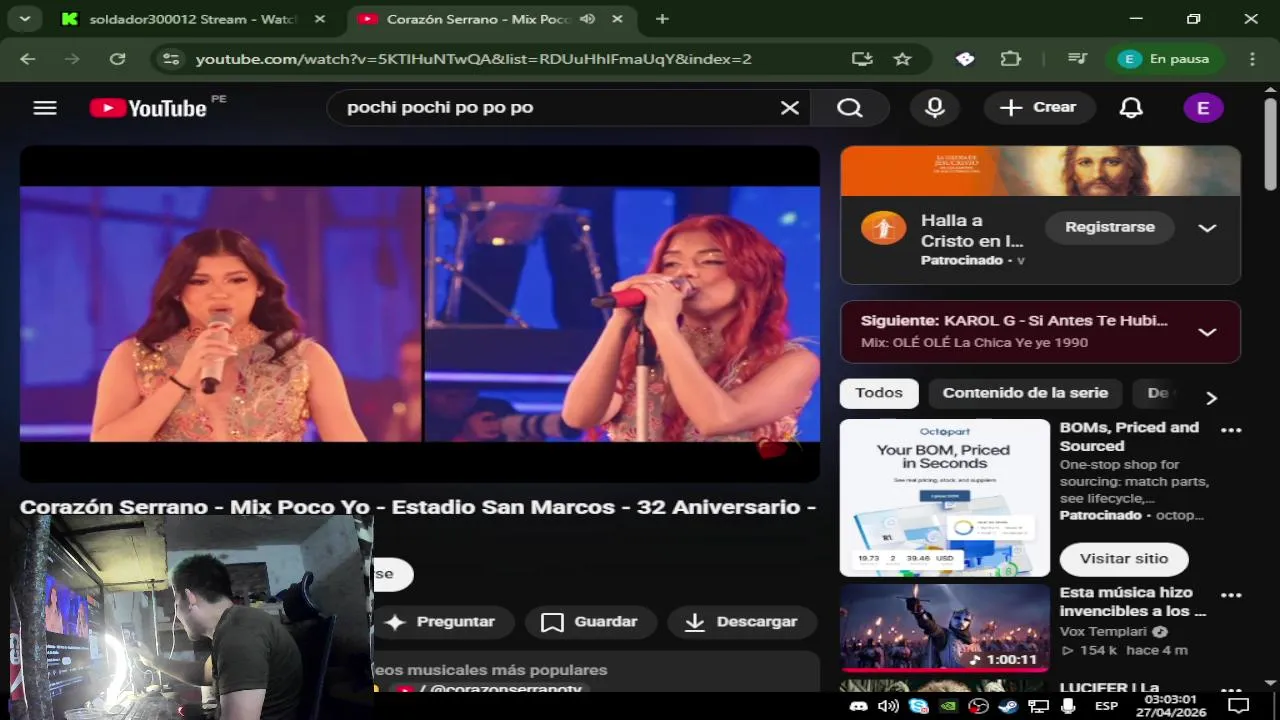The width and height of the screenshot is (1280, 720).
Task: Install app icon in address bar
Action: 862,59
